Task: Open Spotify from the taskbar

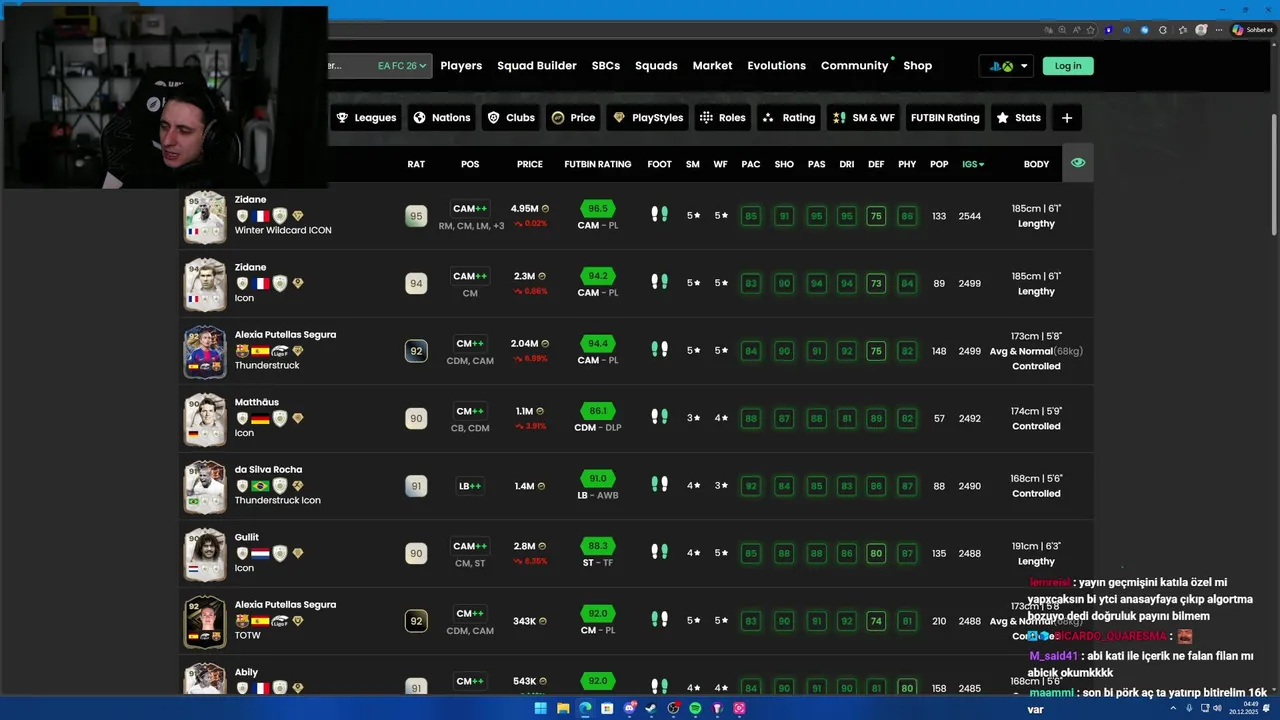Action: pos(695,708)
